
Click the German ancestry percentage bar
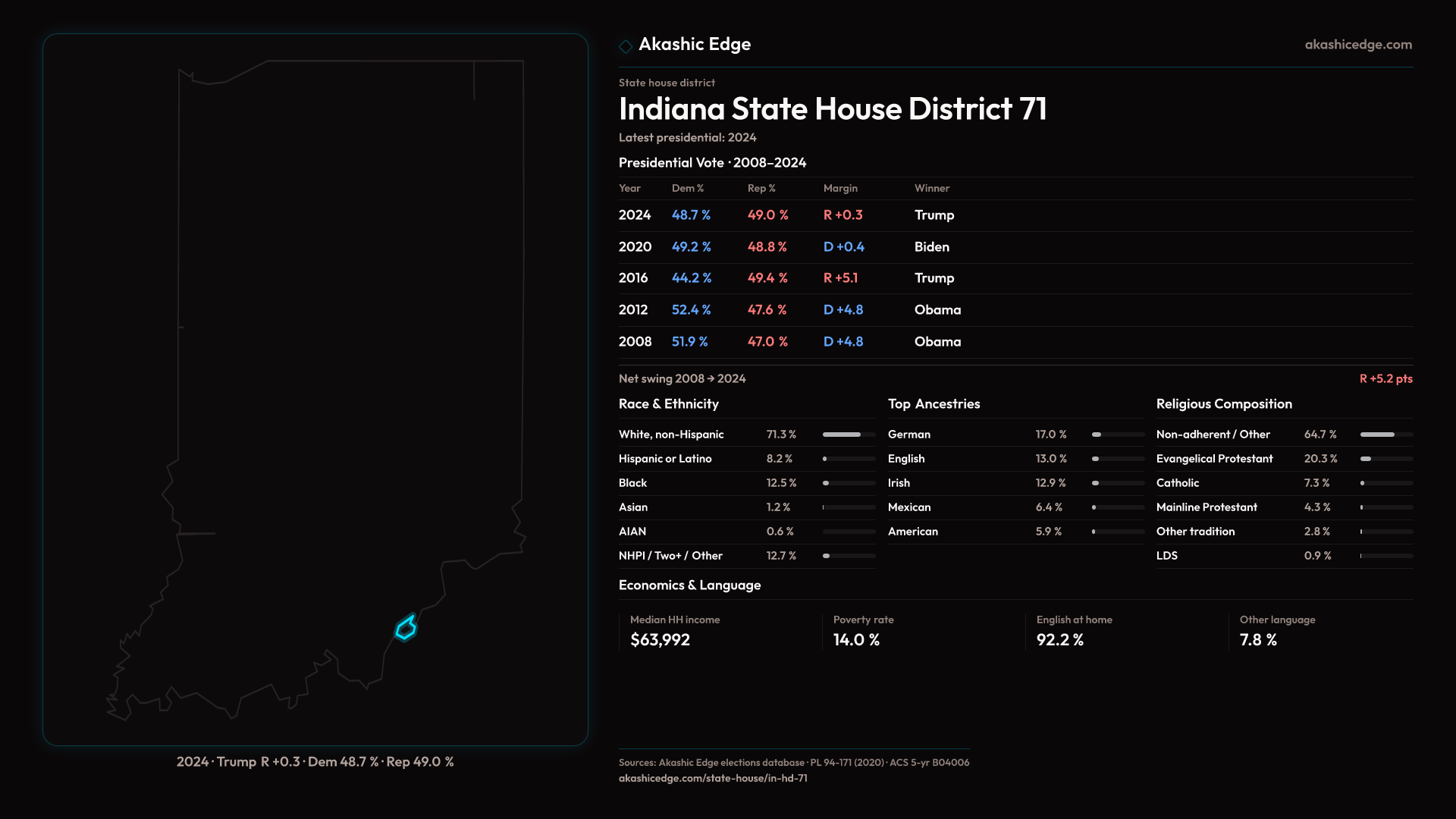click(1117, 435)
